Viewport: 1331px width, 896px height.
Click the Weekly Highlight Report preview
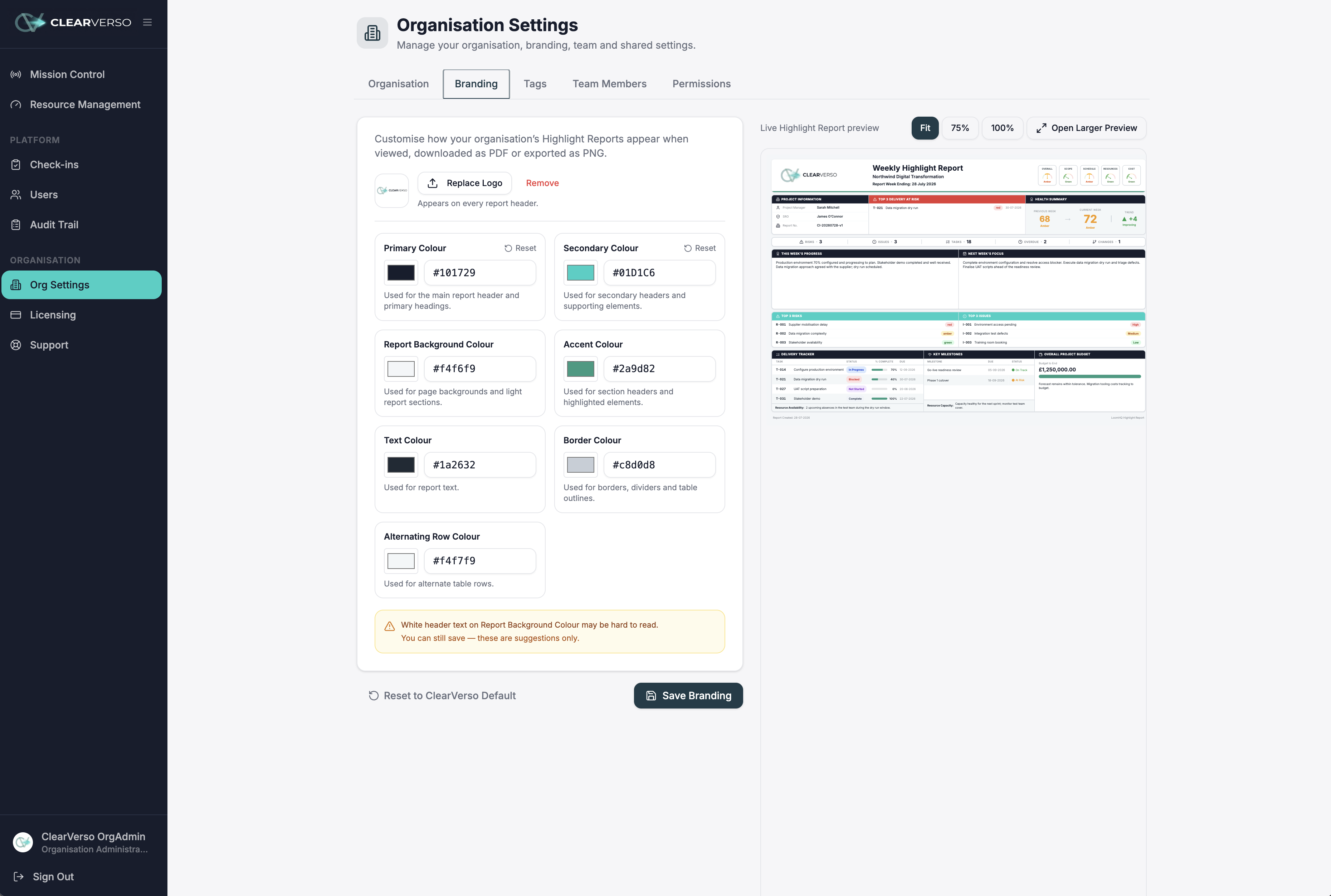tap(958, 290)
